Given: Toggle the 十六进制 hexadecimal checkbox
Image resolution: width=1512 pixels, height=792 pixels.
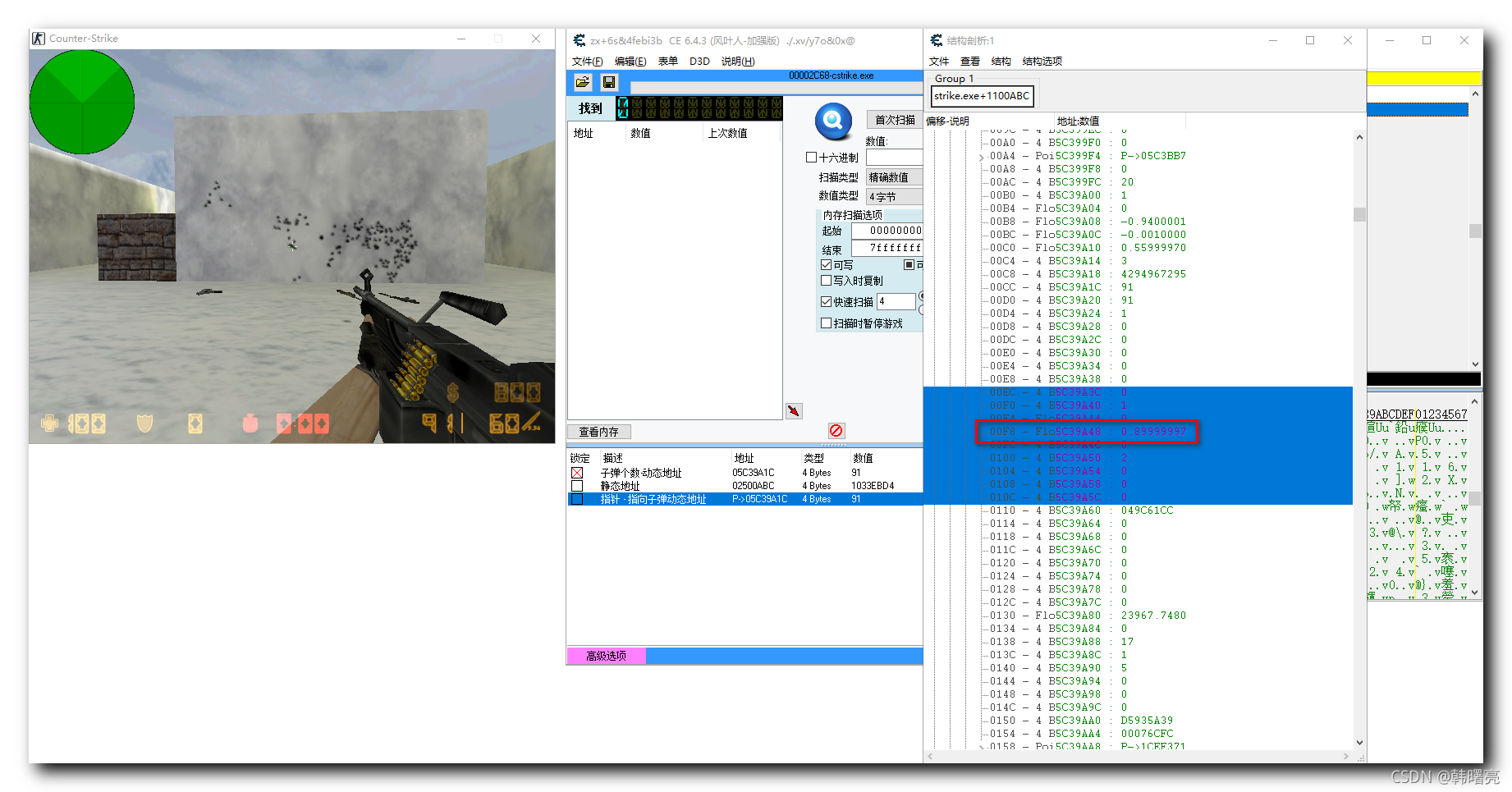Looking at the screenshot, I should 811,158.
